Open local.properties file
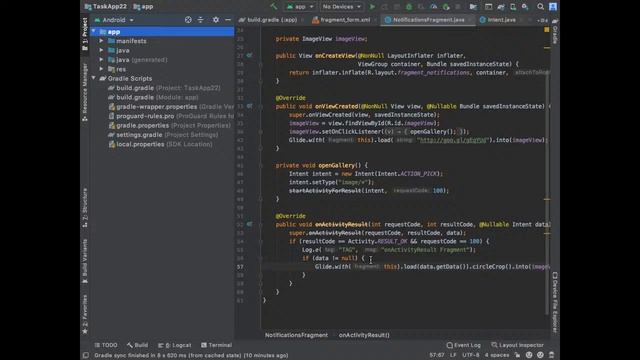The image size is (640, 360). 160,144
